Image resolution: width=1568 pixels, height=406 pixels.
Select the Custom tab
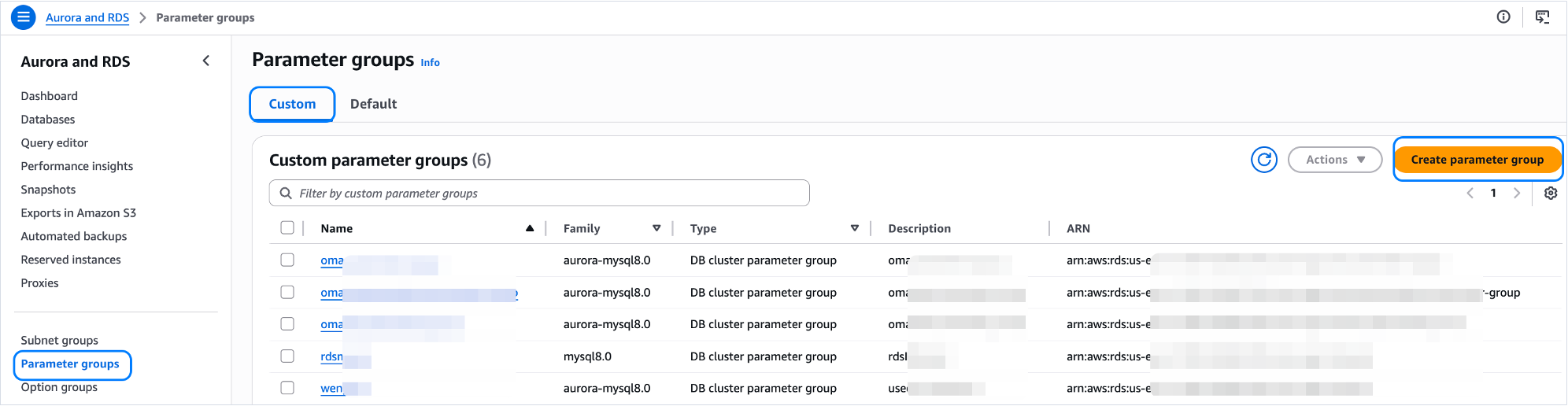[x=292, y=104]
